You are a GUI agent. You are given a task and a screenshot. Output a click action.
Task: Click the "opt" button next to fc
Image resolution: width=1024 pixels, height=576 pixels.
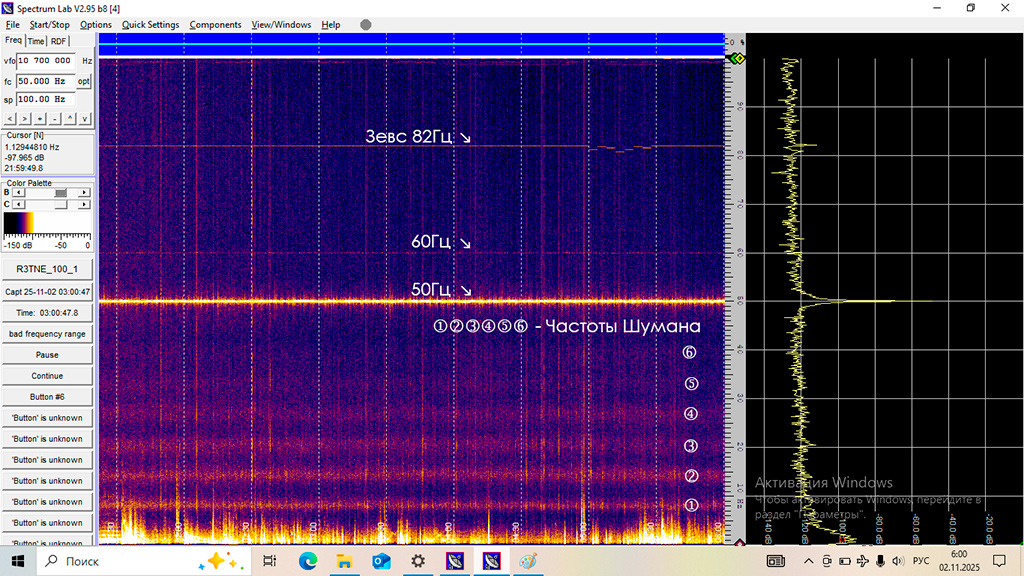[x=85, y=80]
